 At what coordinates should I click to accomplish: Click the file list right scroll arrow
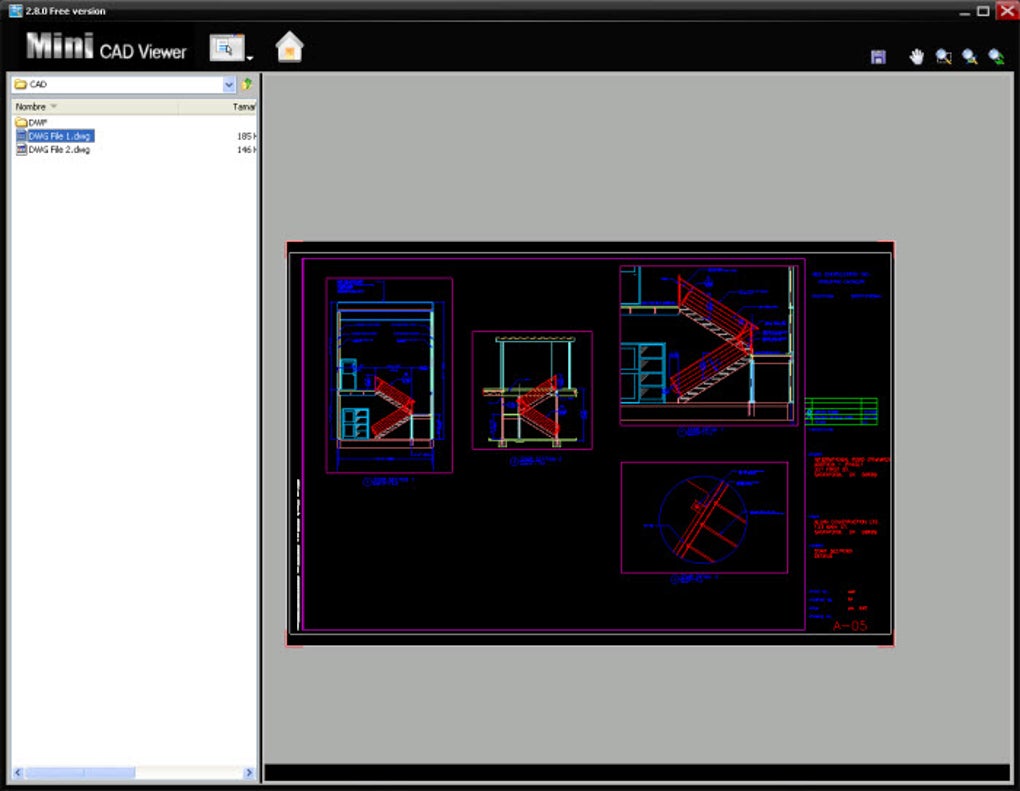click(x=249, y=773)
